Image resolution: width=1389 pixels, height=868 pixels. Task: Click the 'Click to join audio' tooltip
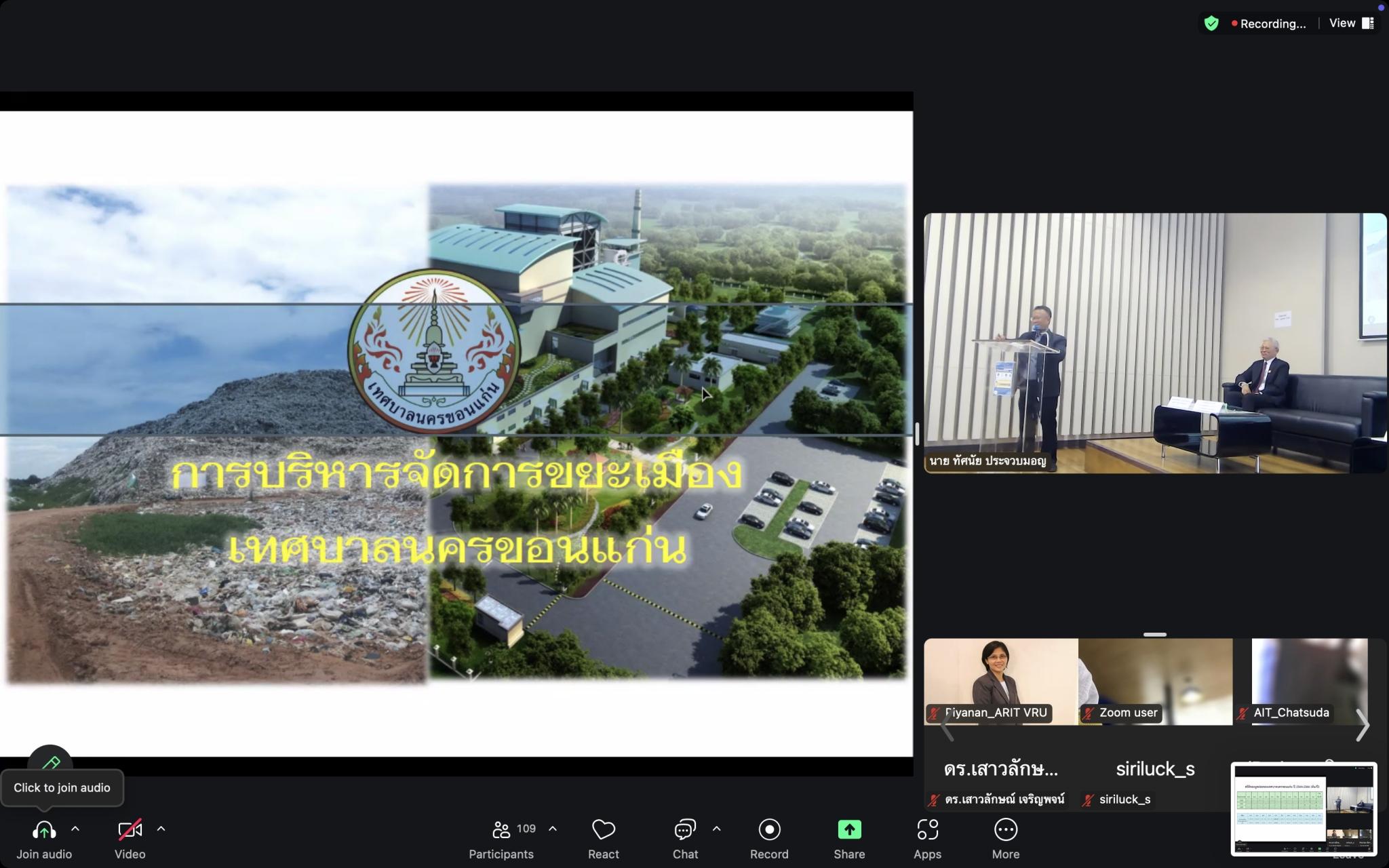[62, 787]
